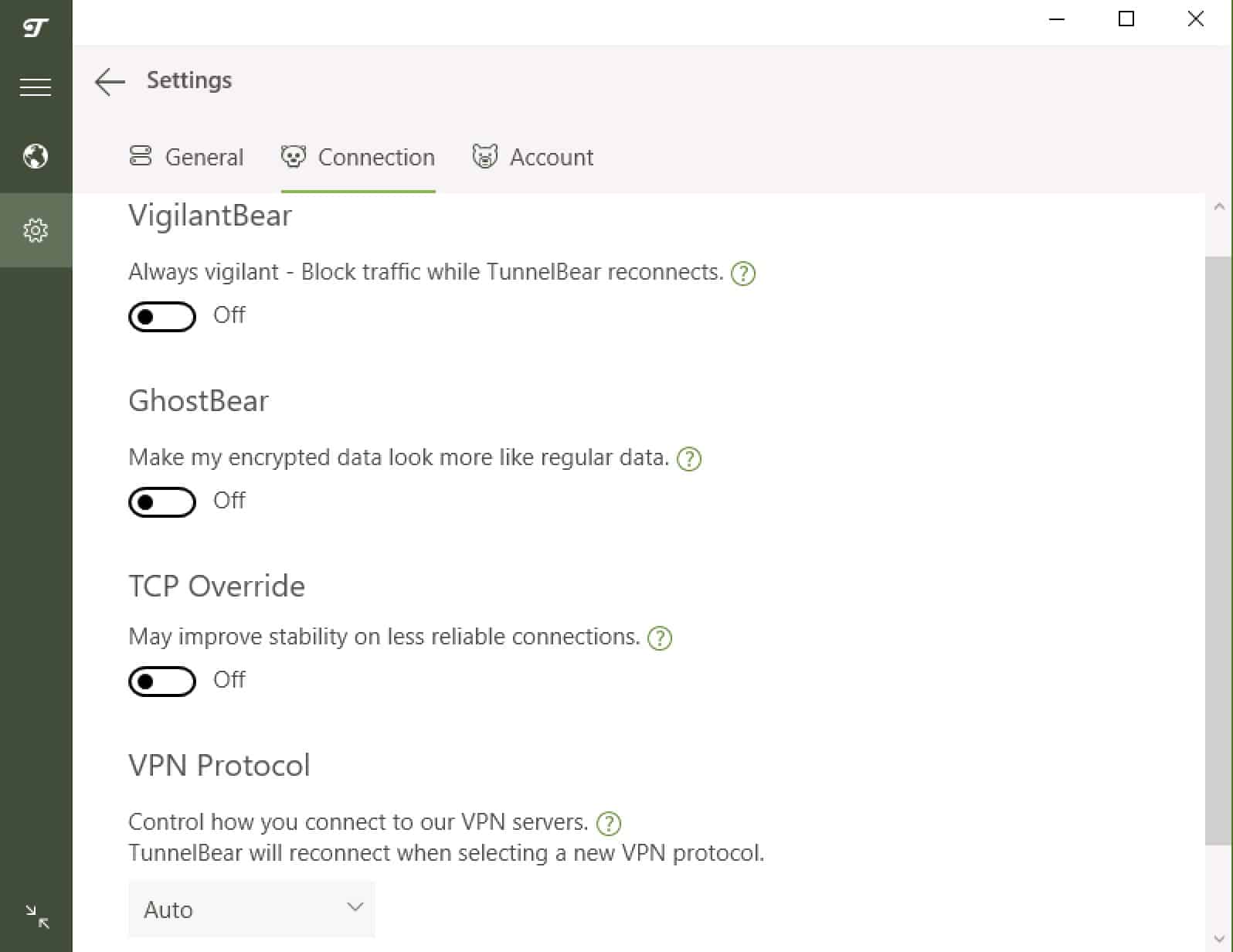Open GhostBear help question mark icon
The height and width of the screenshot is (952, 1233).
coord(689,459)
